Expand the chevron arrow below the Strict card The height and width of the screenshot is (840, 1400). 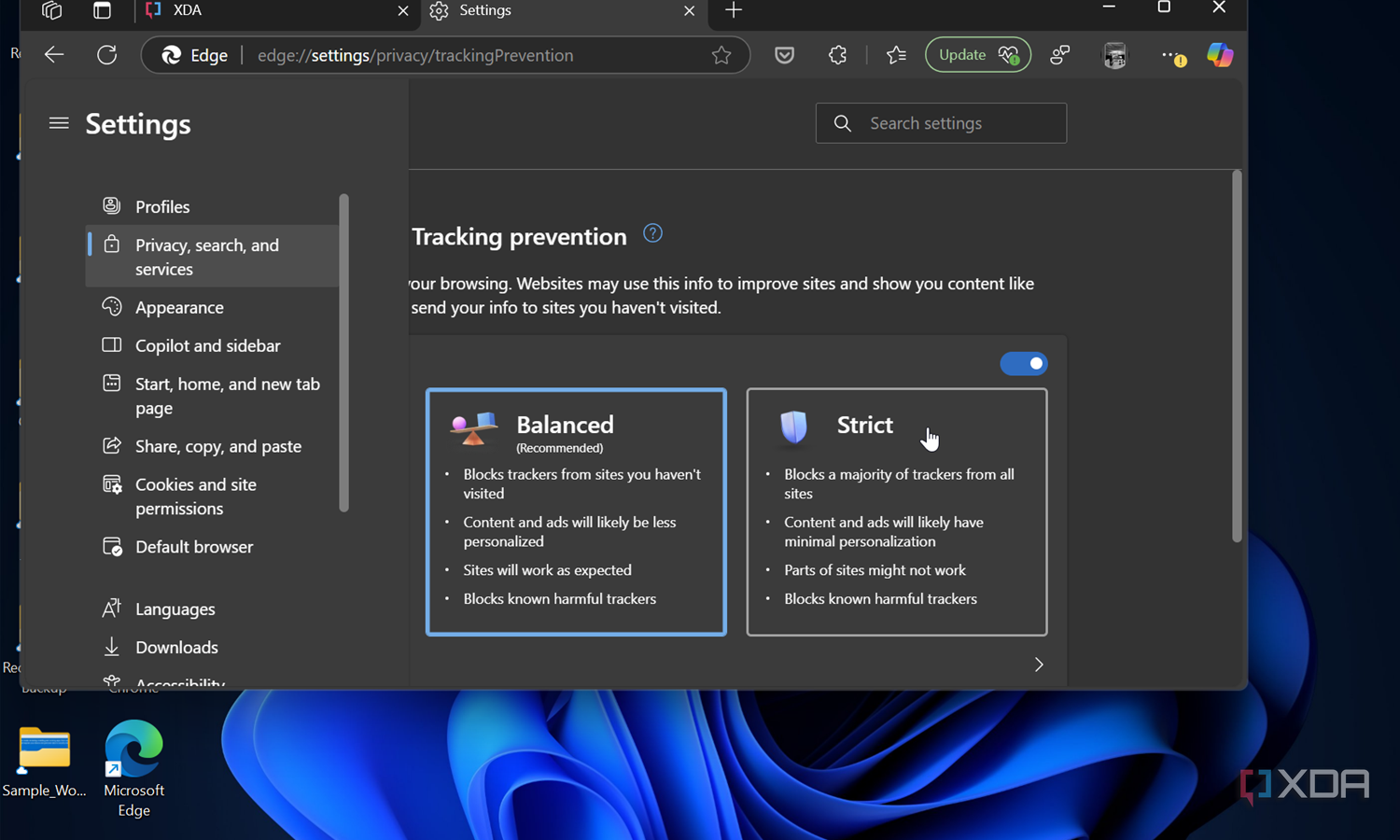[x=1039, y=665]
